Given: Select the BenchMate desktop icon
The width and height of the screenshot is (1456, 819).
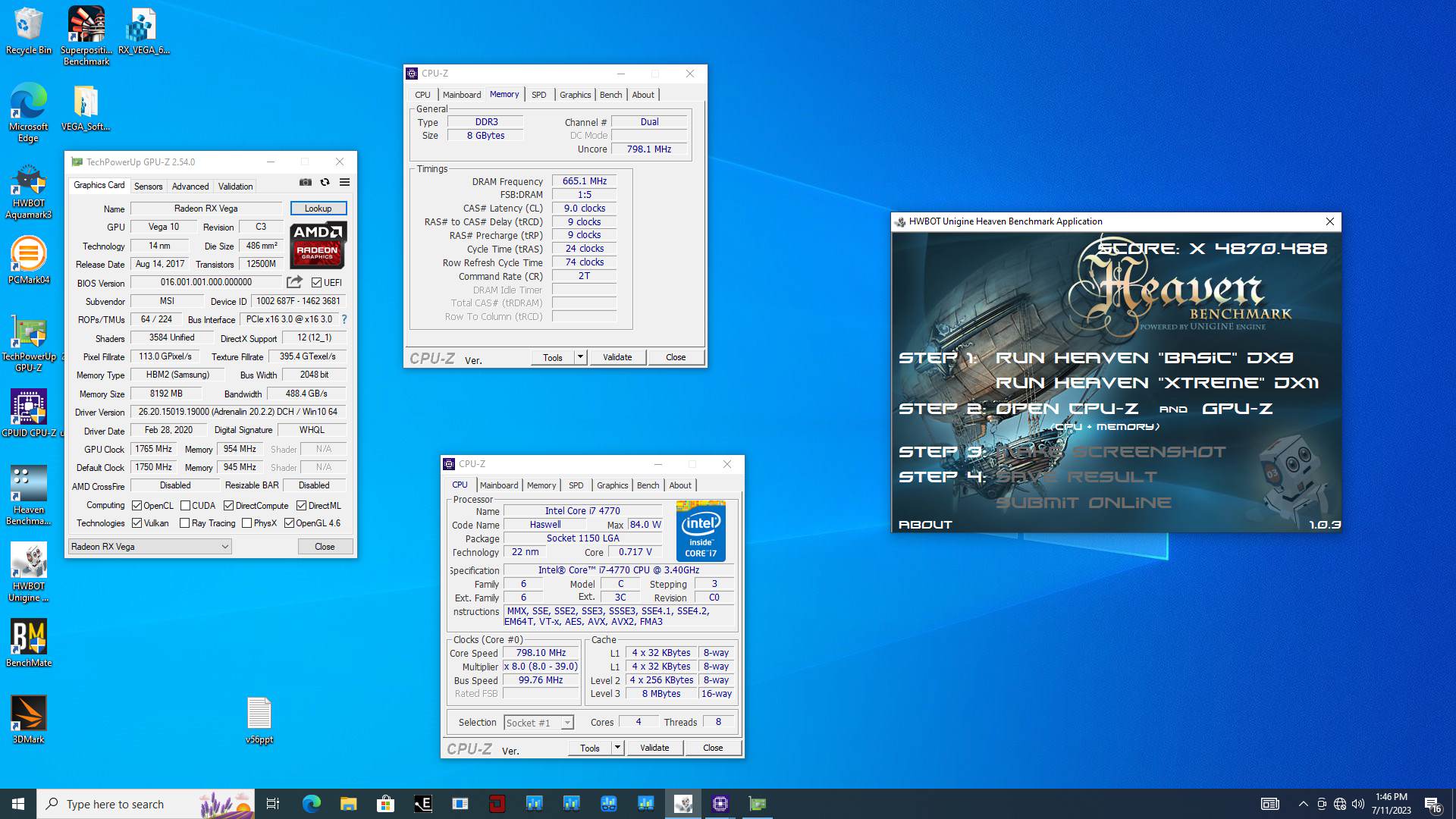Looking at the screenshot, I should pos(29,643).
